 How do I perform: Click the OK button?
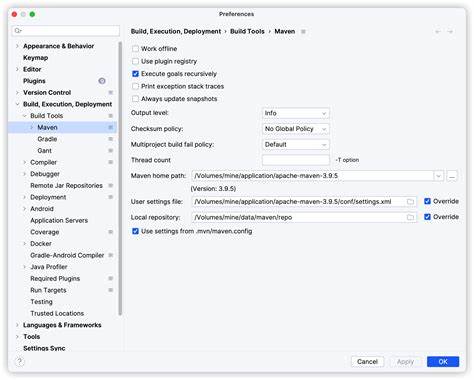click(x=443, y=362)
